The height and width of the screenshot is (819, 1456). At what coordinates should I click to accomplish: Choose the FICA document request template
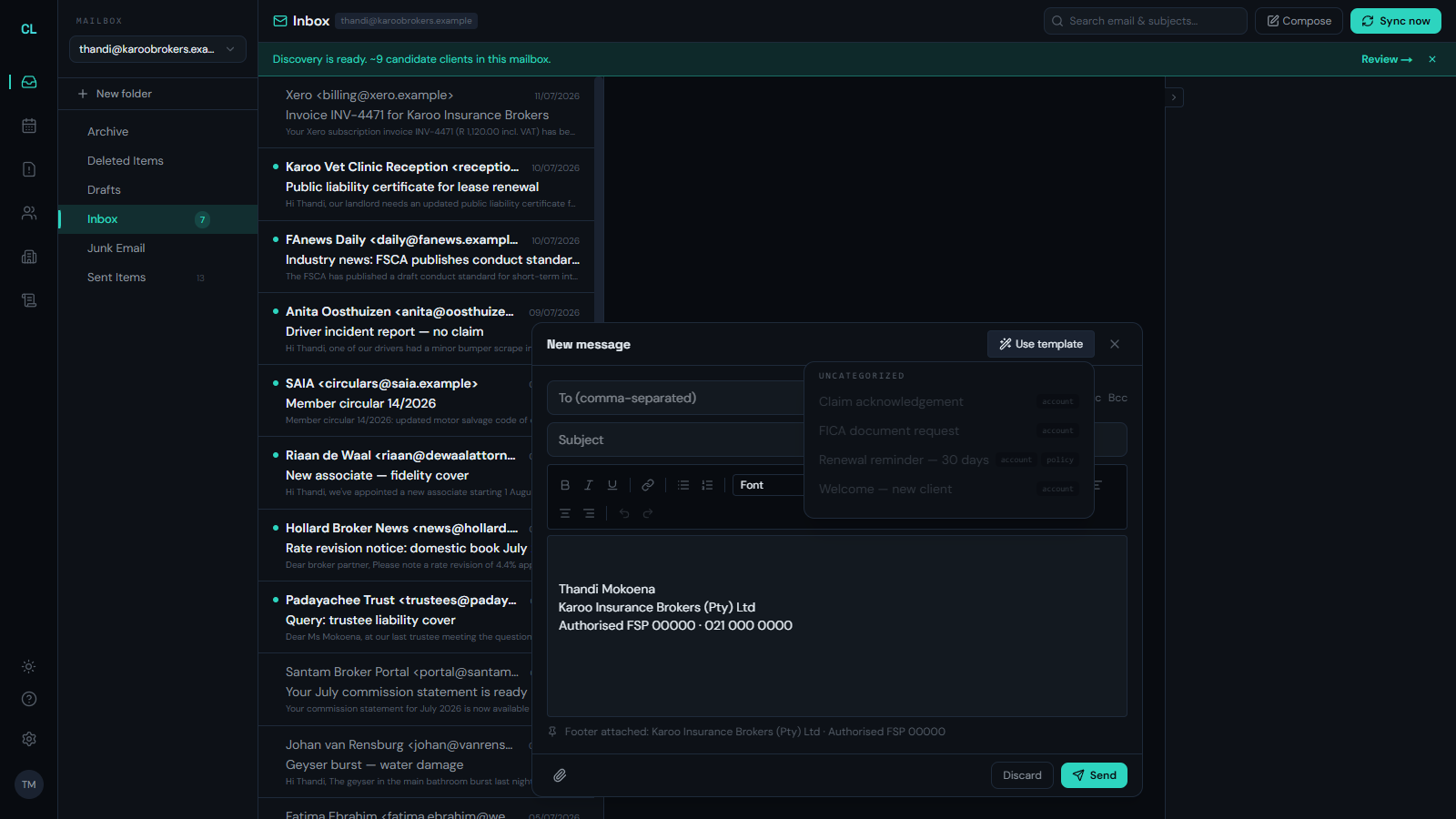948,430
